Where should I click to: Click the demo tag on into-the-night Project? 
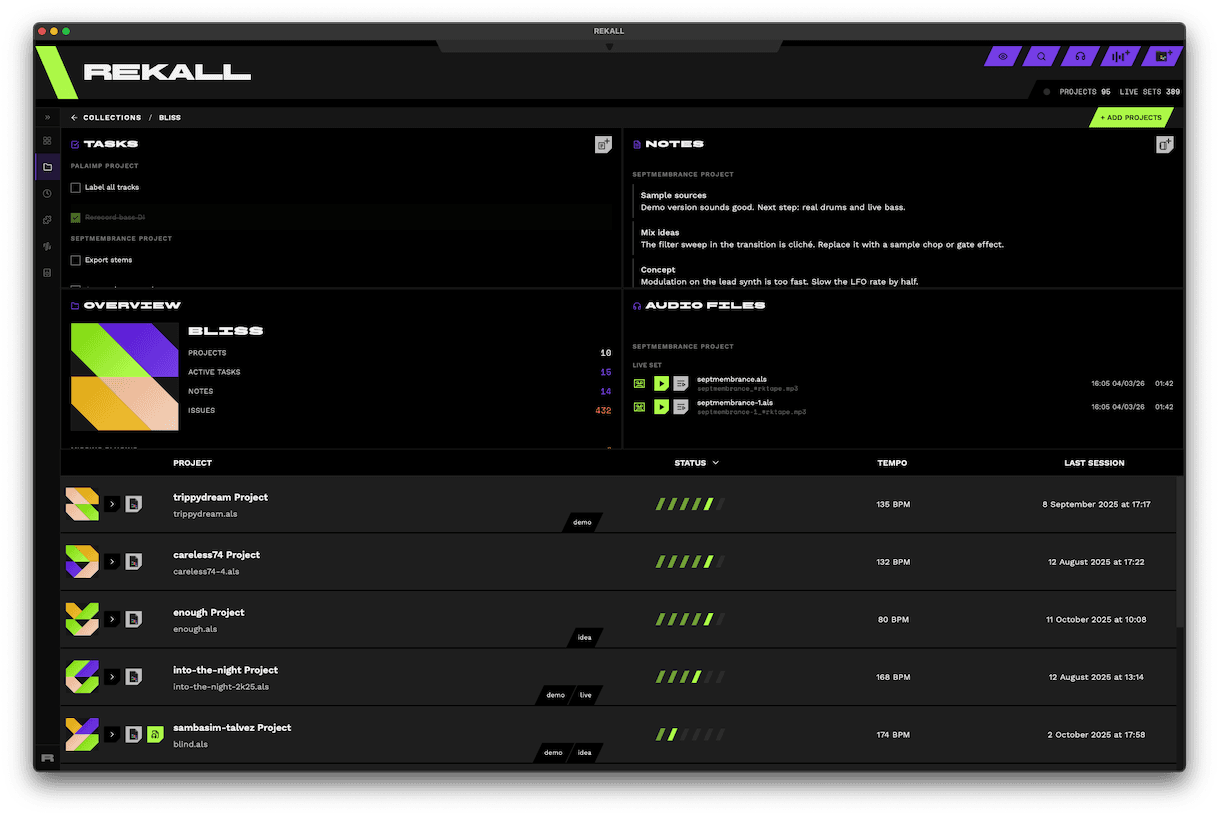coord(555,695)
